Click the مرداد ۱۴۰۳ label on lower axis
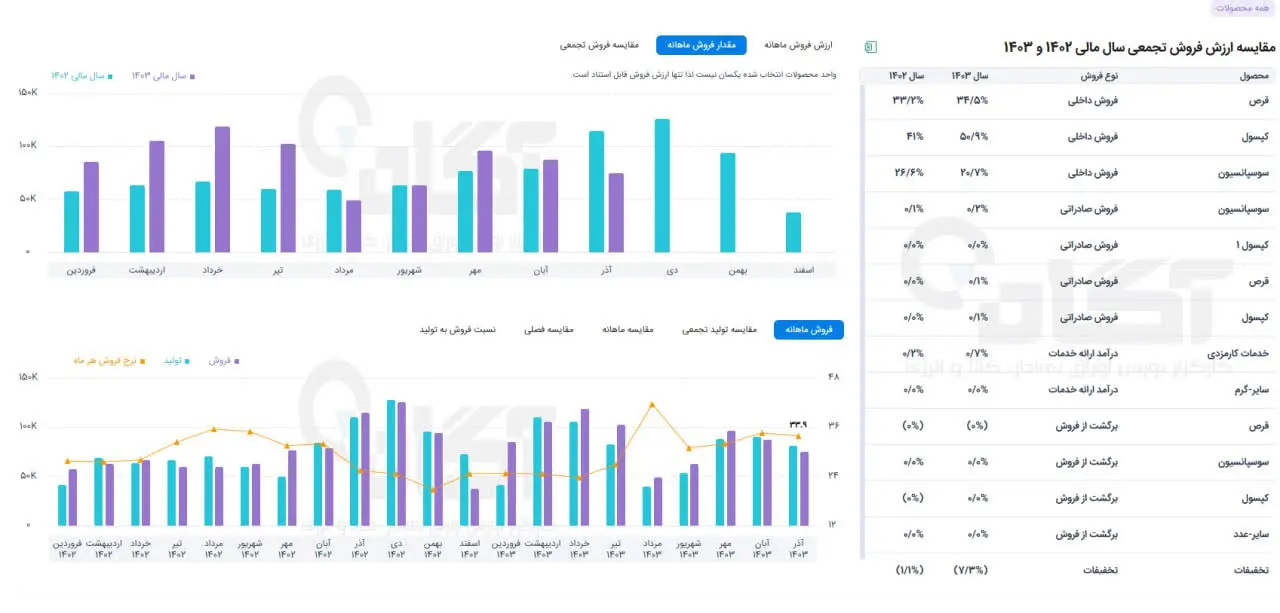The image size is (1280, 613). click(x=652, y=548)
